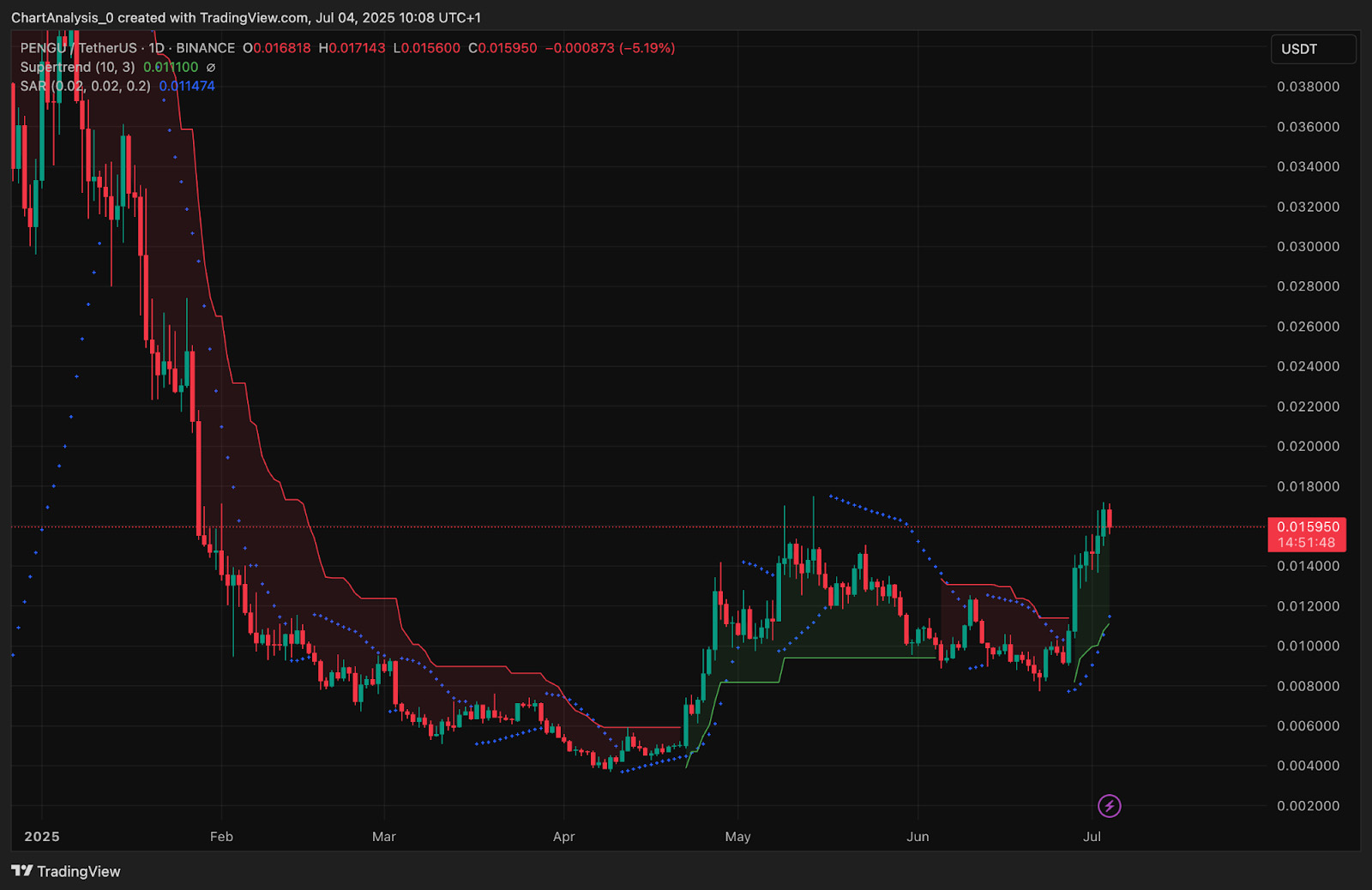Screen dimensions: 1372x890
Task: Click the TradingView logo icon
Action: point(22,871)
